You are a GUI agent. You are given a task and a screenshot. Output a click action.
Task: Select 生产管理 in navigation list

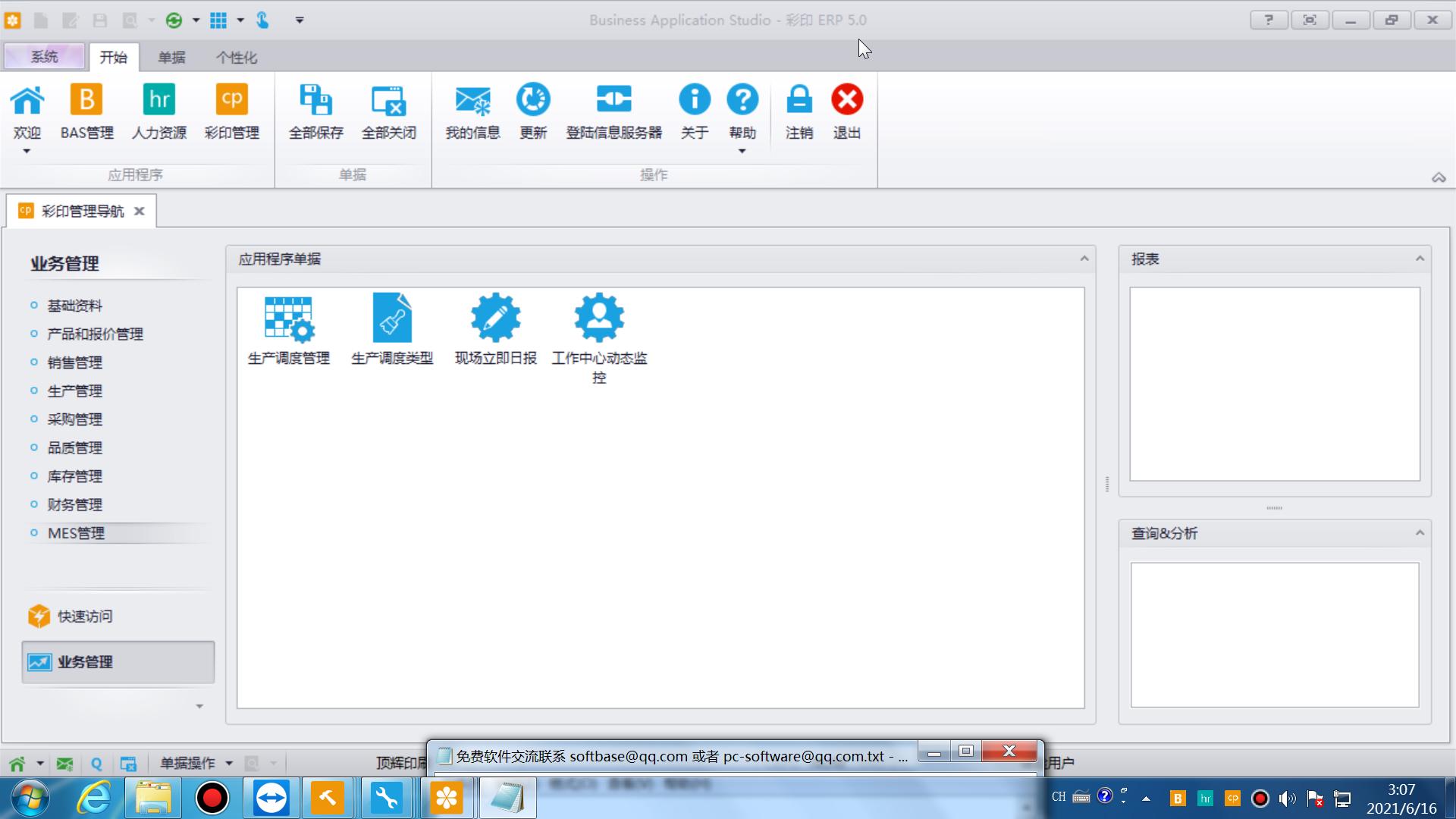(74, 391)
